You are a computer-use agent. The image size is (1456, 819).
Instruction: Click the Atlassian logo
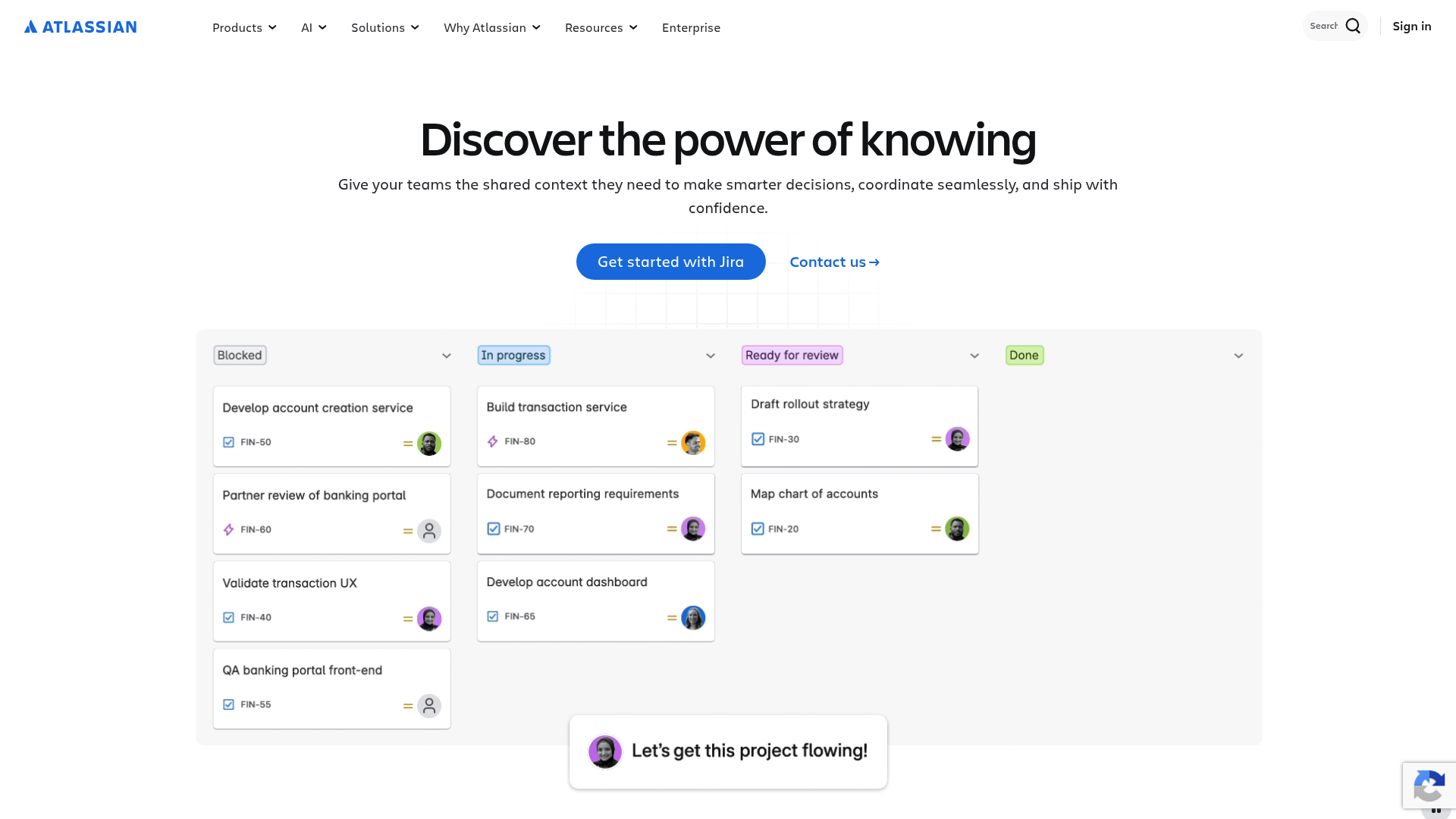click(x=80, y=27)
